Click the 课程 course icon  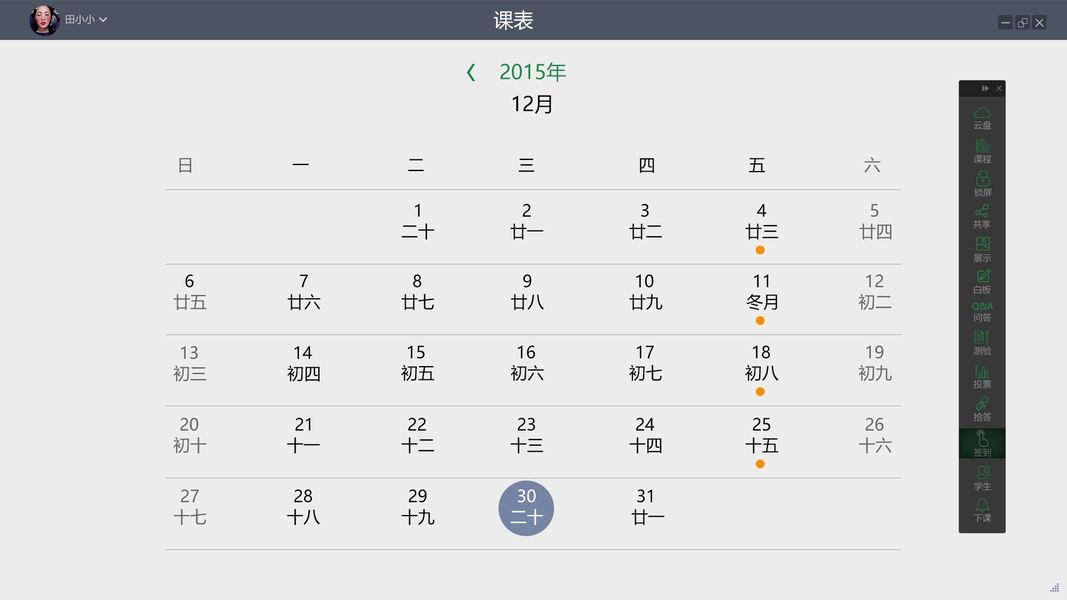982,150
